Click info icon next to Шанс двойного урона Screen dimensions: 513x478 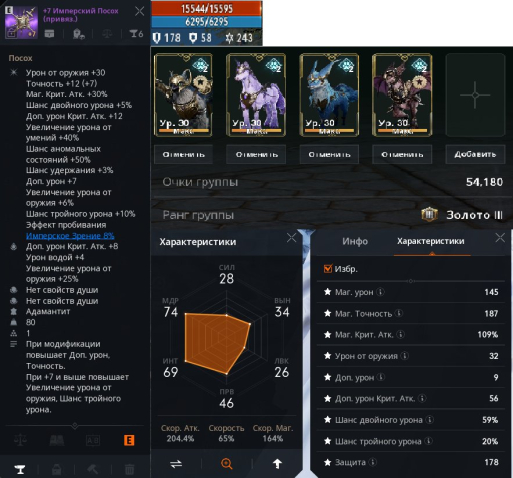click(430, 420)
